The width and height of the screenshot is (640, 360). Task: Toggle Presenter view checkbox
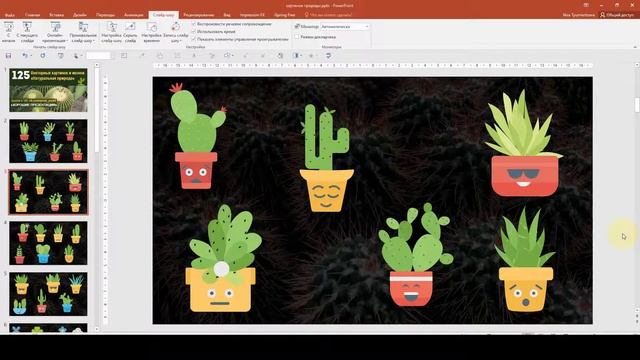(x=297, y=37)
